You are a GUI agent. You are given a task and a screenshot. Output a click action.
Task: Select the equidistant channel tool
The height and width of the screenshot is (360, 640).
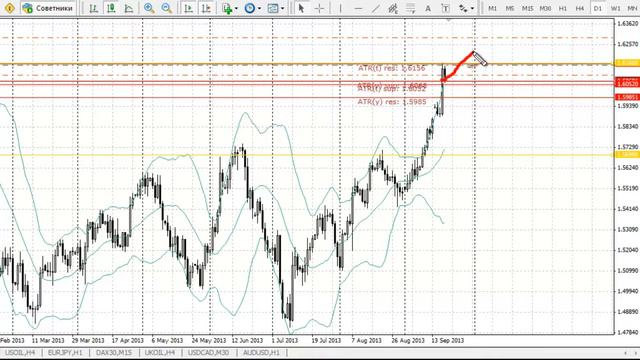(393, 8)
